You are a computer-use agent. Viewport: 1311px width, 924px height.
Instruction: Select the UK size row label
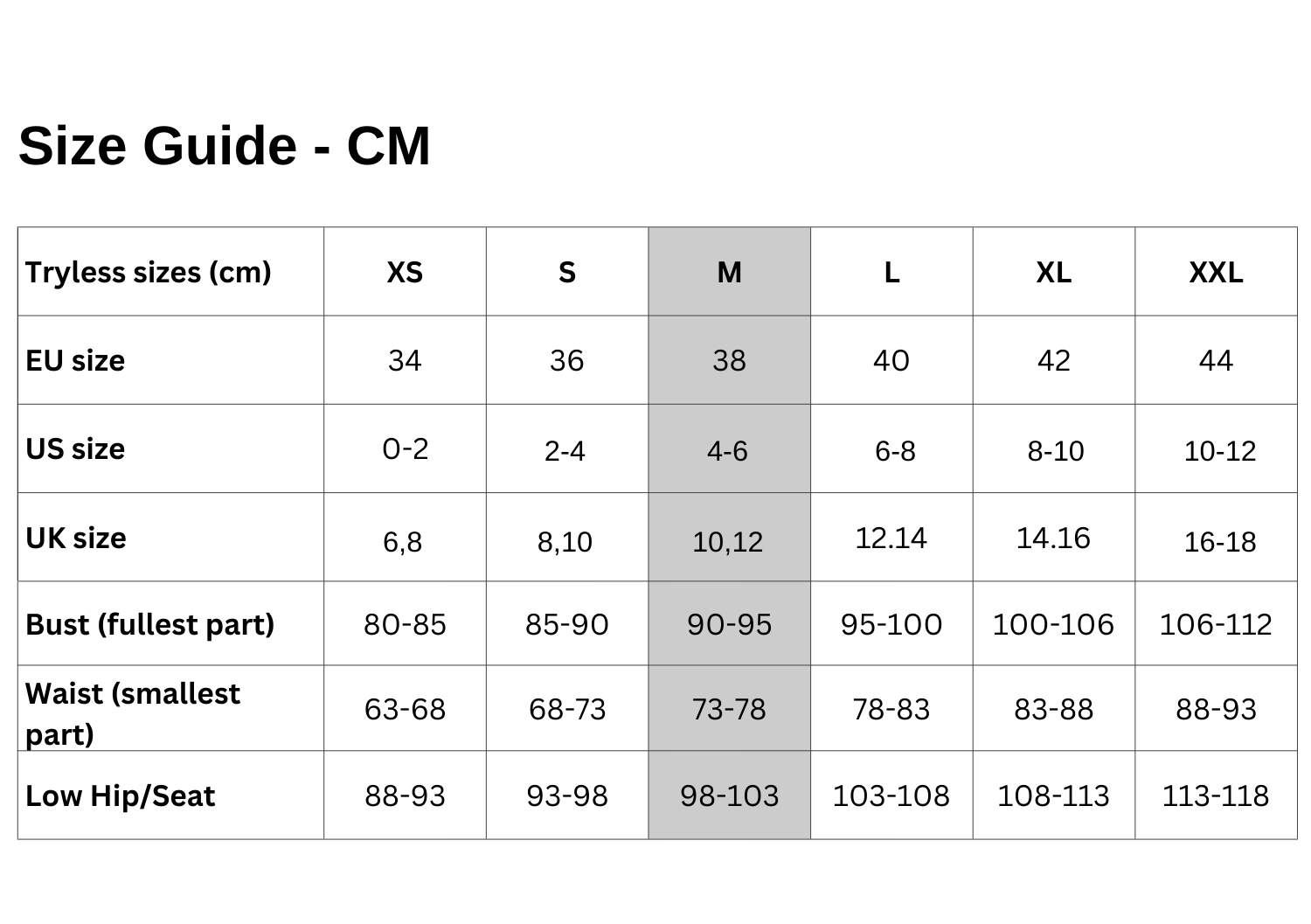(x=76, y=538)
